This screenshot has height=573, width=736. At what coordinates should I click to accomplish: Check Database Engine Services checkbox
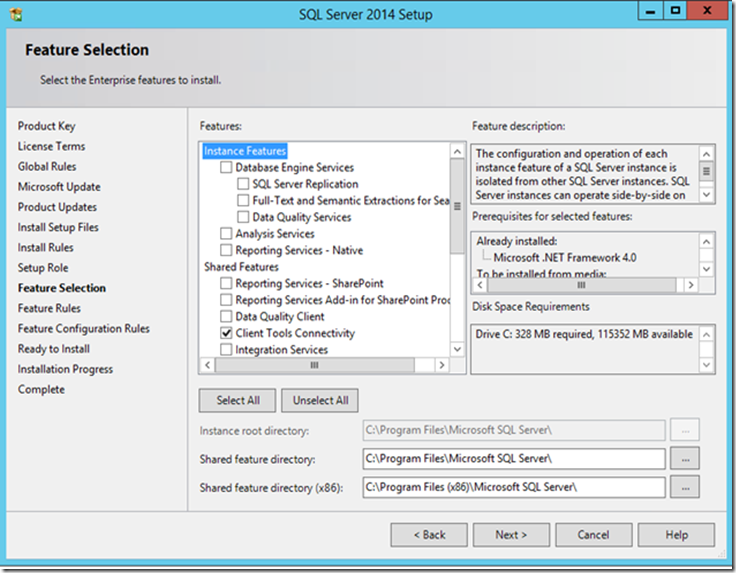226,168
